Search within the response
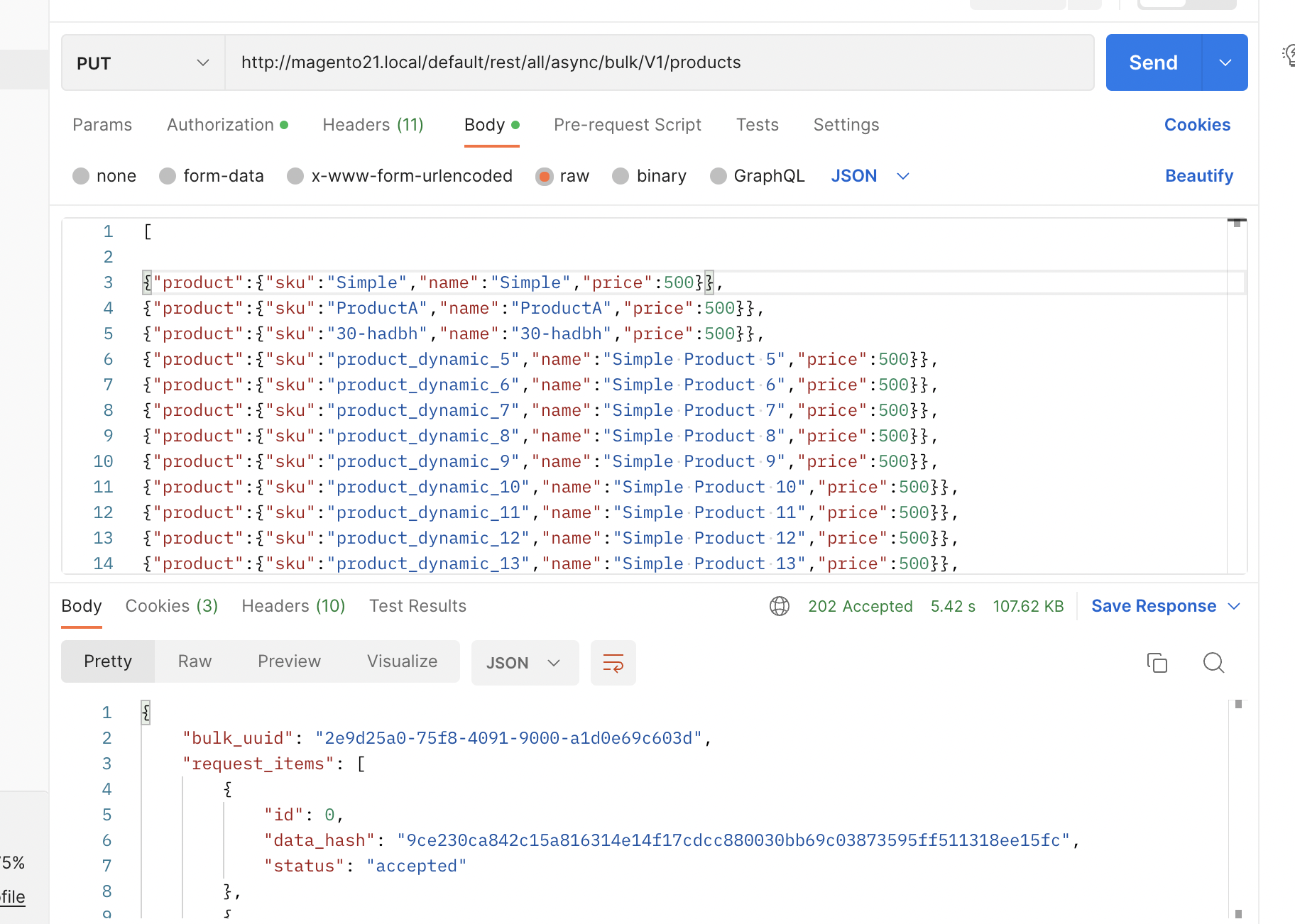The height and width of the screenshot is (924, 1295). (x=1213, y=663)
